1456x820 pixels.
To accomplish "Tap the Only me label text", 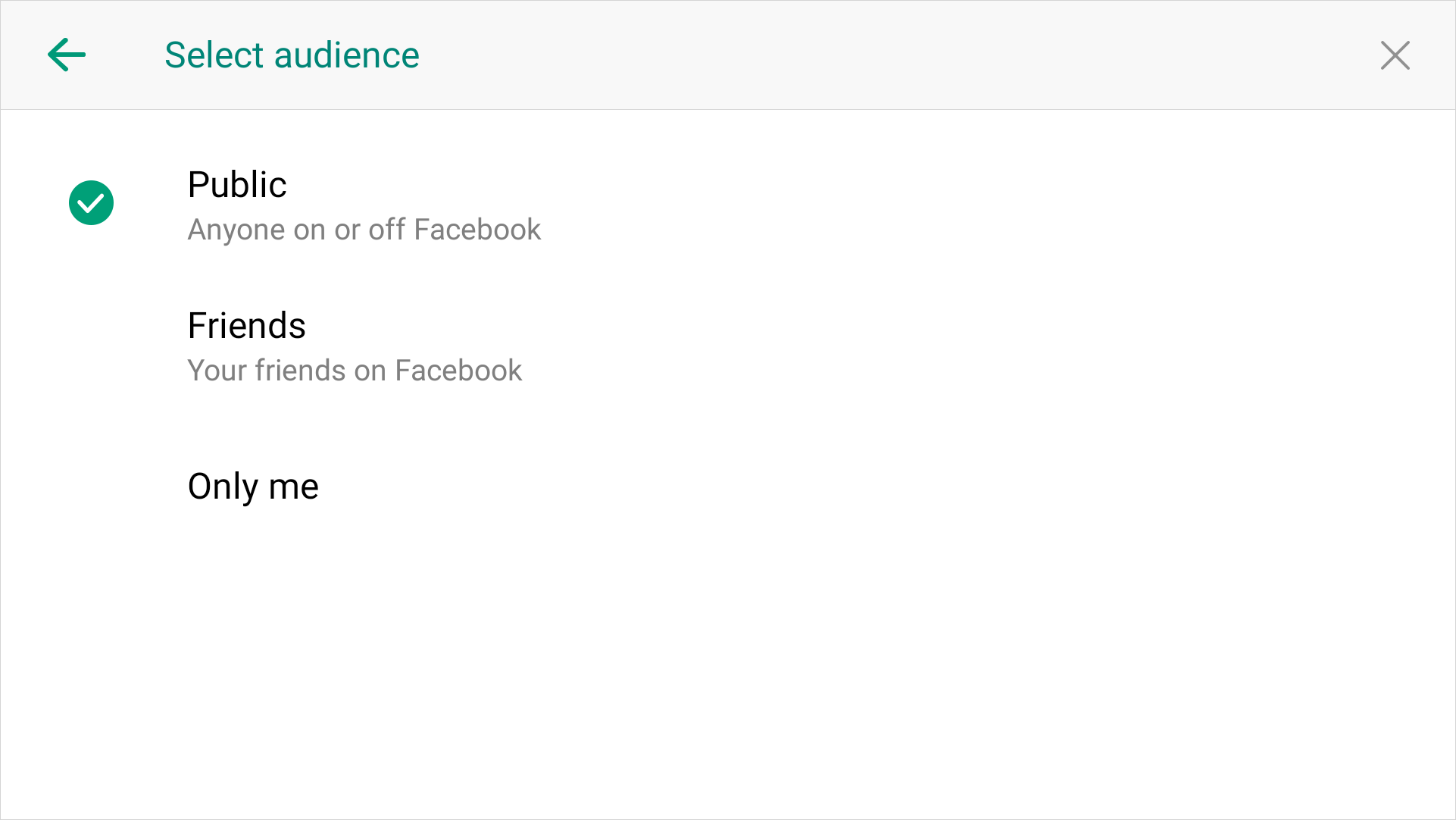I will pos(253,487).
